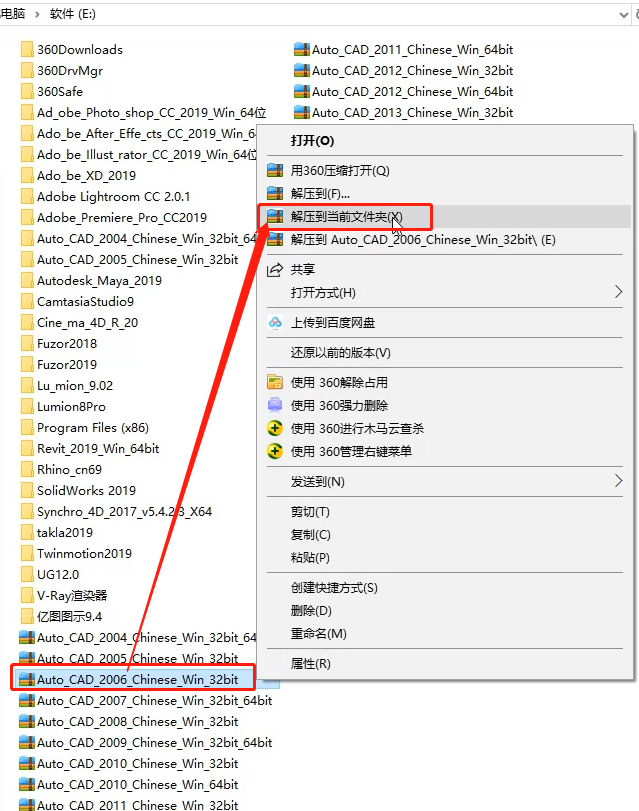This screenshot has height=811, width=639.
Task: Click 软件 (E:) breadcrumb in address bar
Action: (72, 14)
